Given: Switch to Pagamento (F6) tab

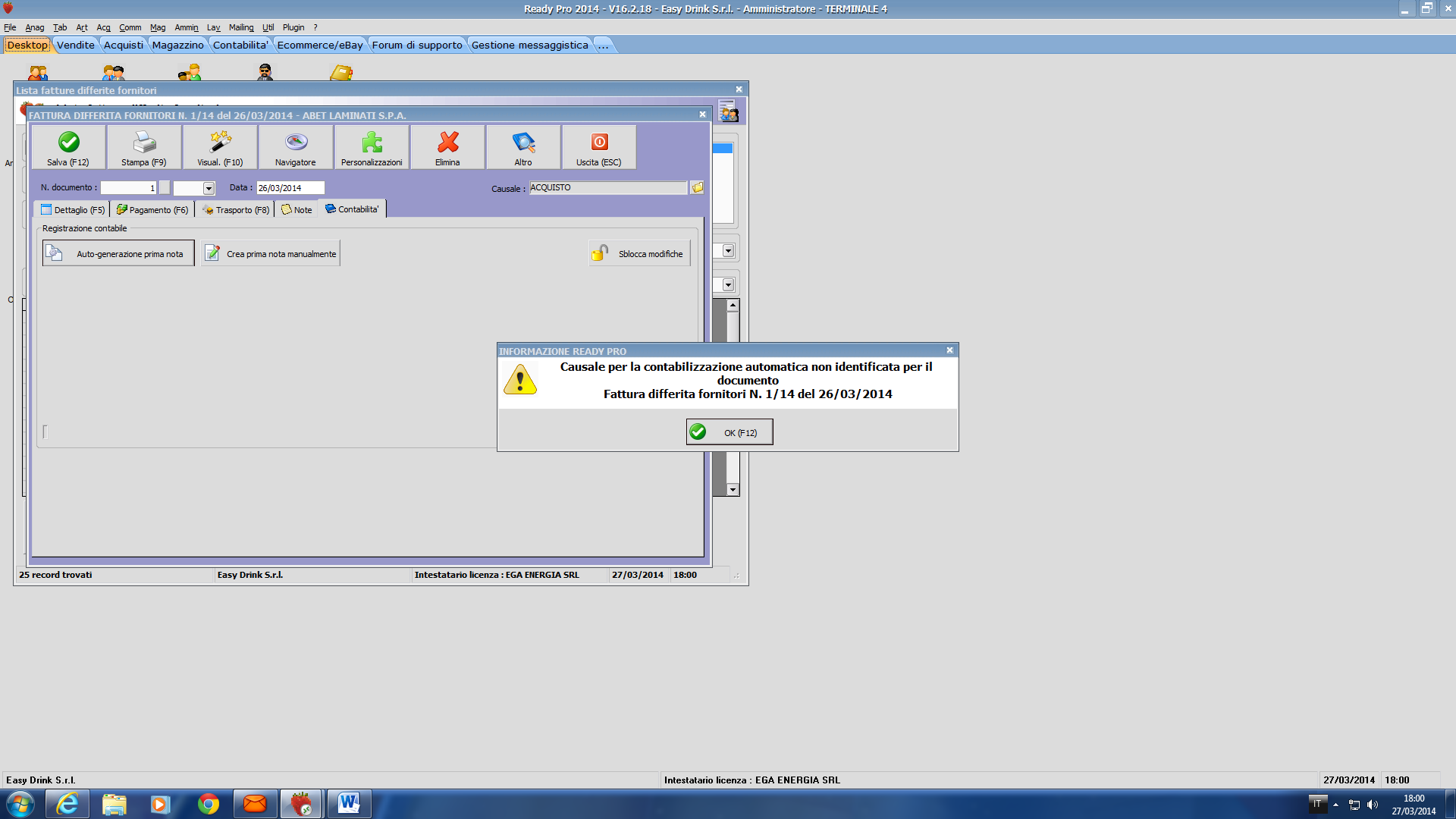Looking at the screenshot, I should (x=152, y=210).
